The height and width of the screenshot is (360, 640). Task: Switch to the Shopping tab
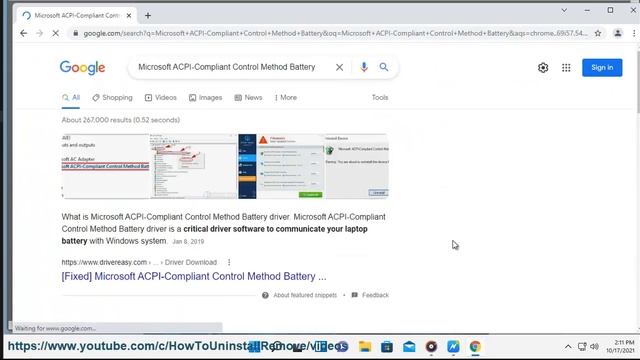pyautogui.click(x=113, y=98)
